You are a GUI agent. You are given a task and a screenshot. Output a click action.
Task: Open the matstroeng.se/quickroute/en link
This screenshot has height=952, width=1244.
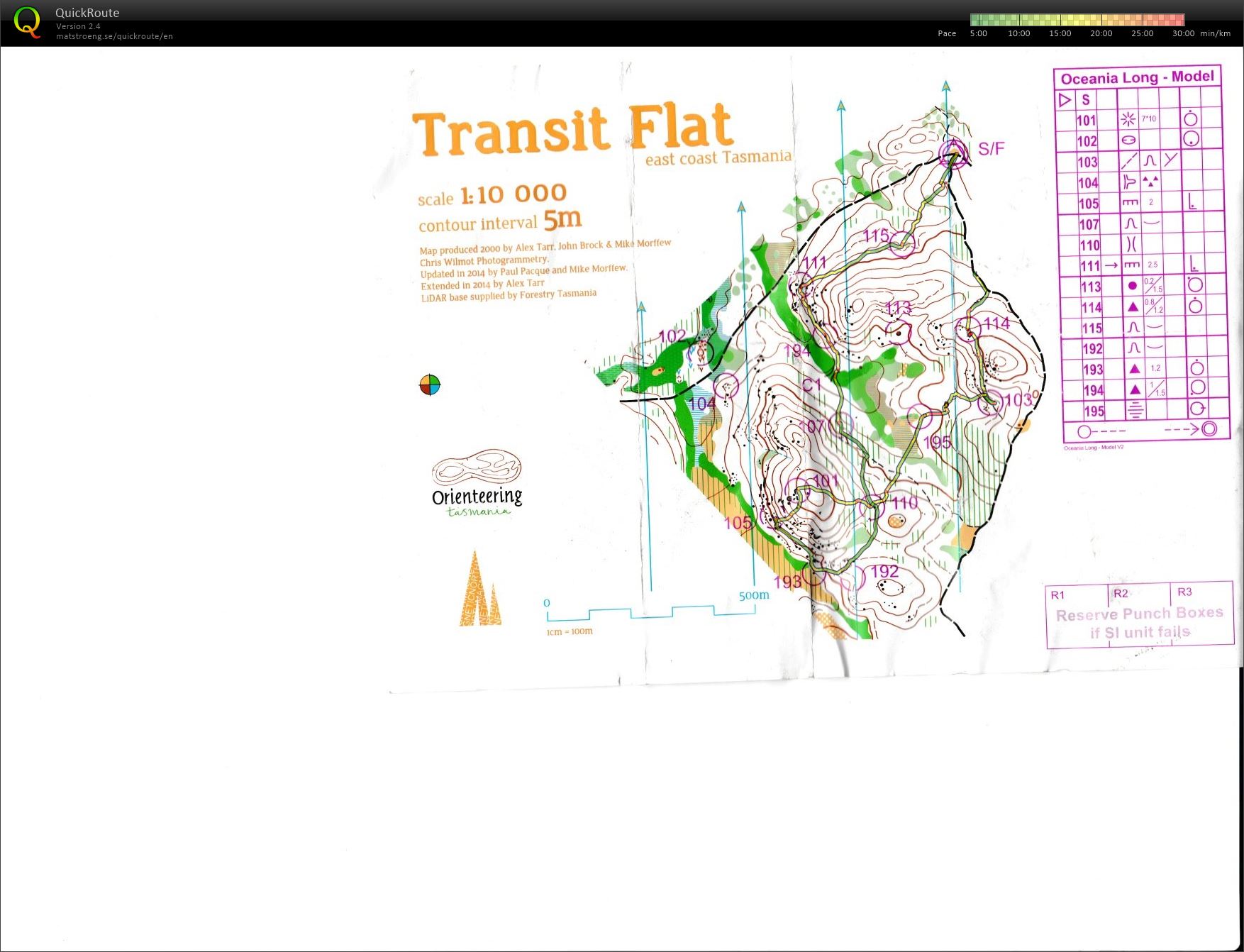coord(114,36)
